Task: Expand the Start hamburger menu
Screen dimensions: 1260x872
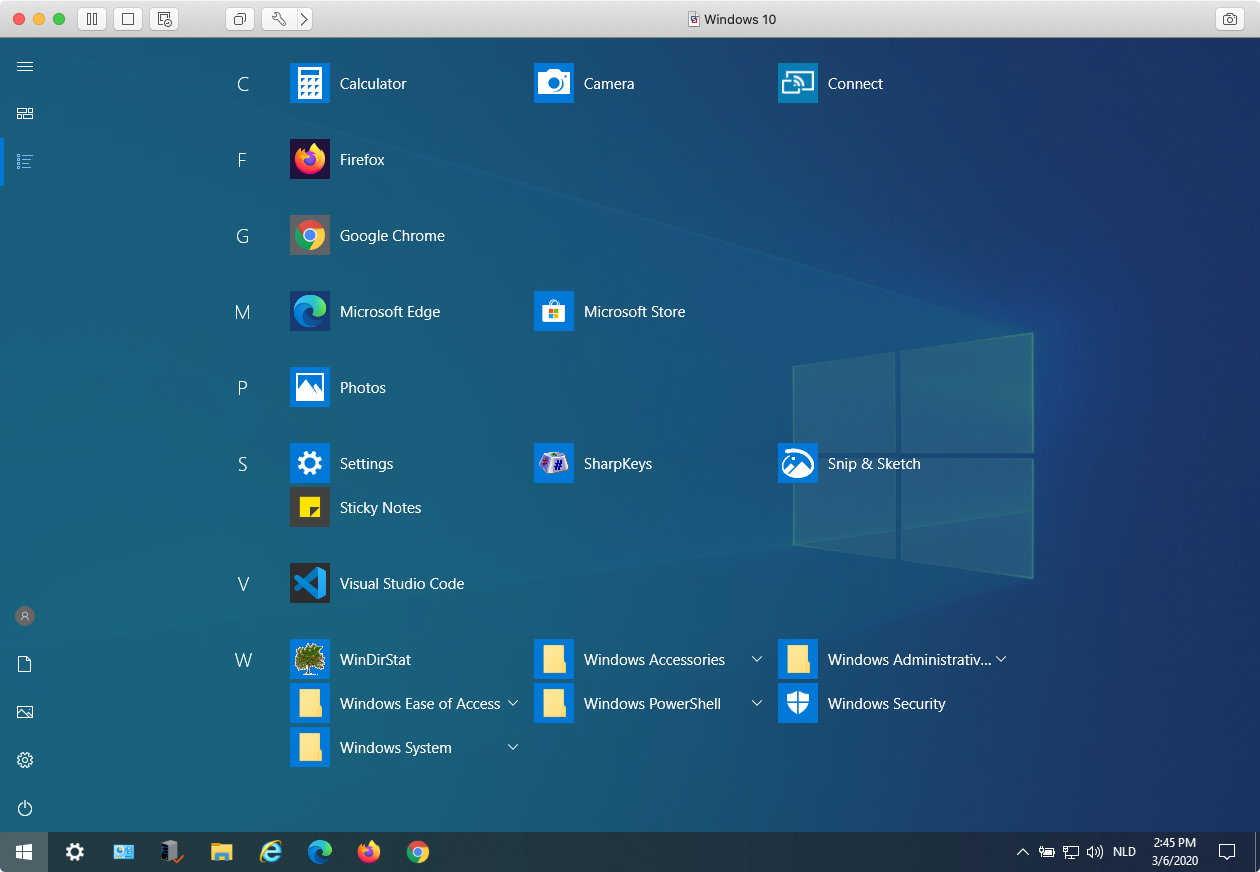Action: pyautogui.click(x=25, y=66)
